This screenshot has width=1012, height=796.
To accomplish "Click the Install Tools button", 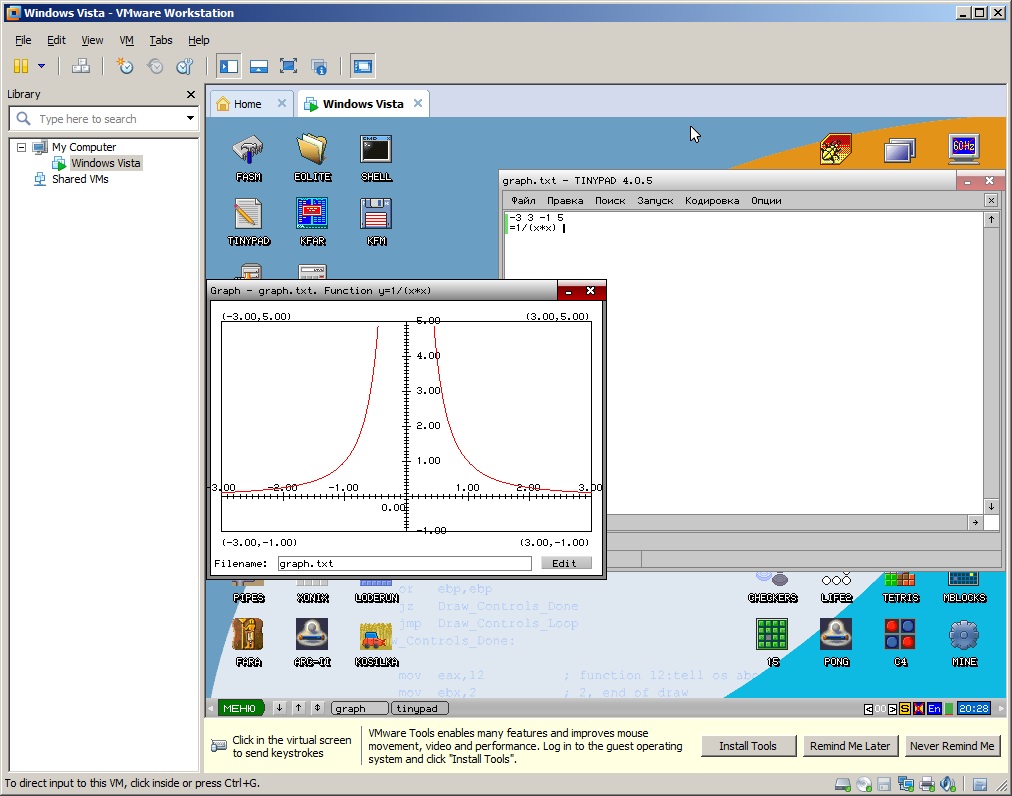I will pyautogui.click(x=747, y=746).
